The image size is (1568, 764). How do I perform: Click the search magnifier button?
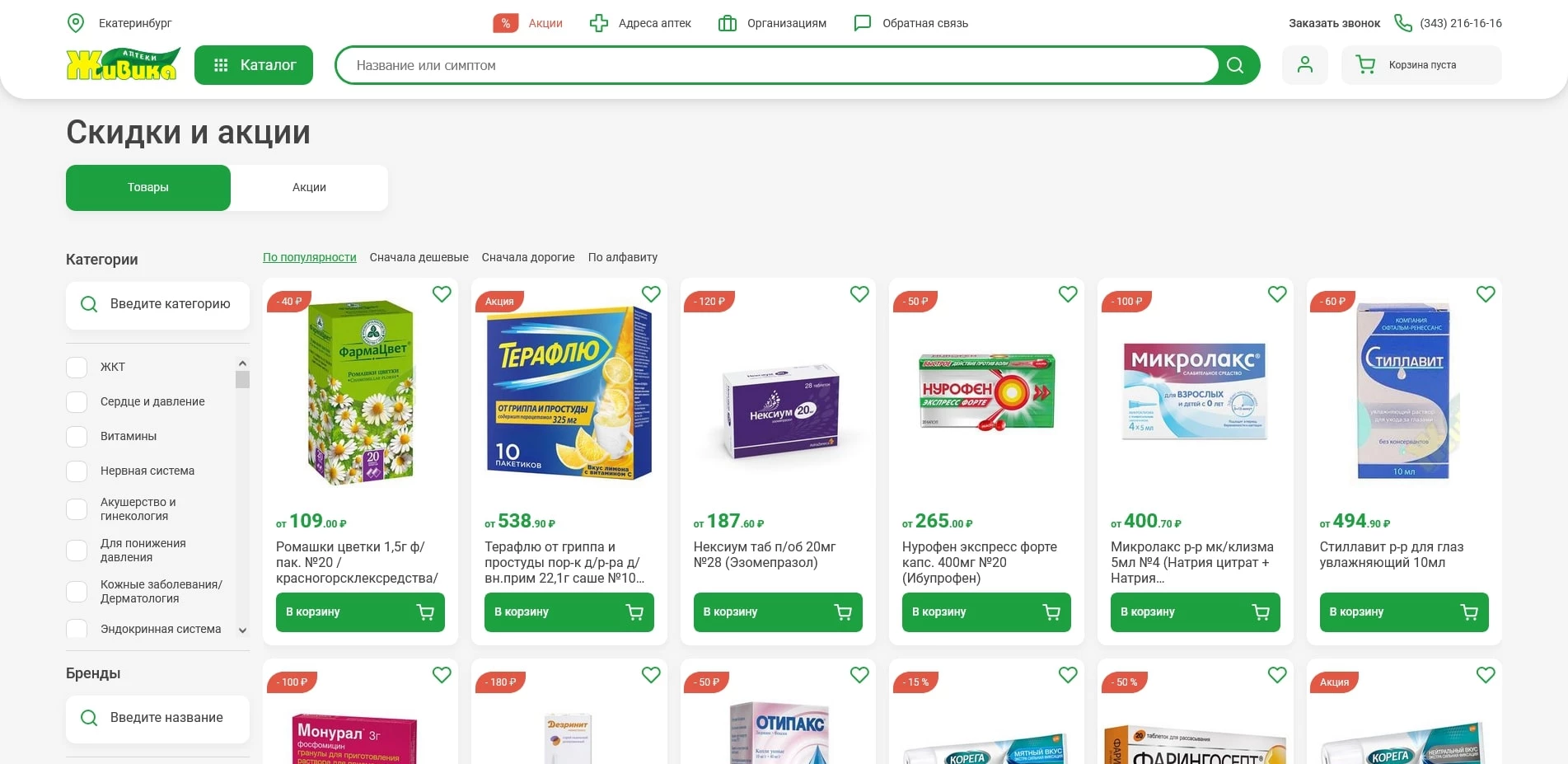click(1234, 65)
